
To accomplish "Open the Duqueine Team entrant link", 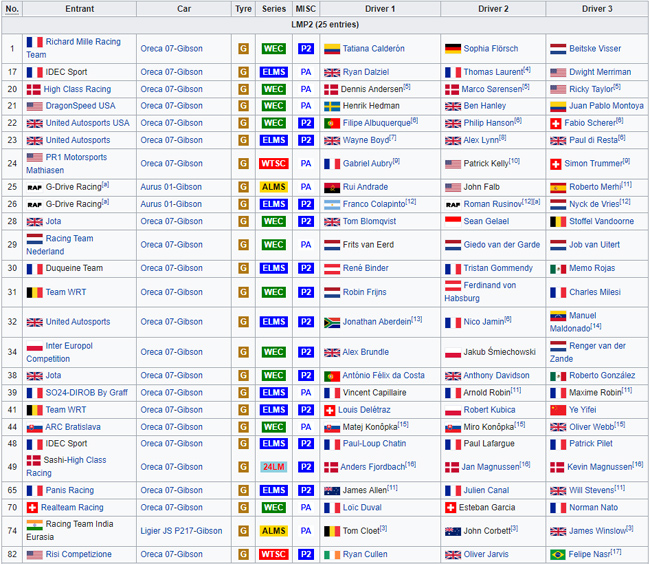I will [74, 269].
